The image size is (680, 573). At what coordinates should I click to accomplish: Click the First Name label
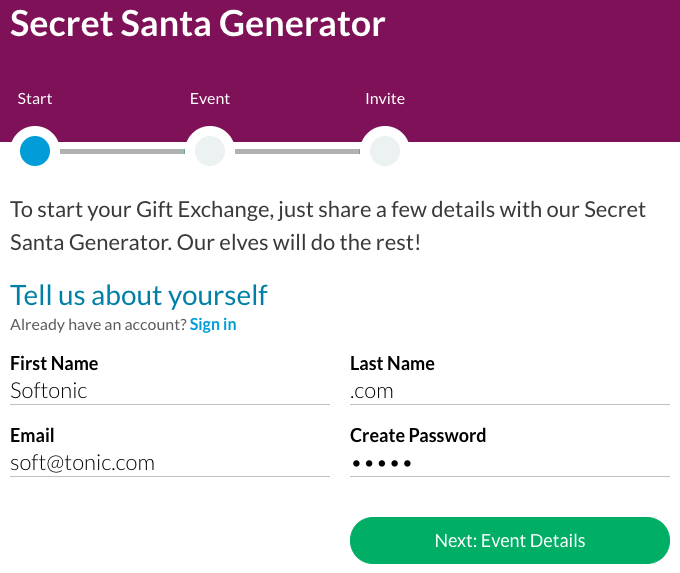[x=54, y=363]
